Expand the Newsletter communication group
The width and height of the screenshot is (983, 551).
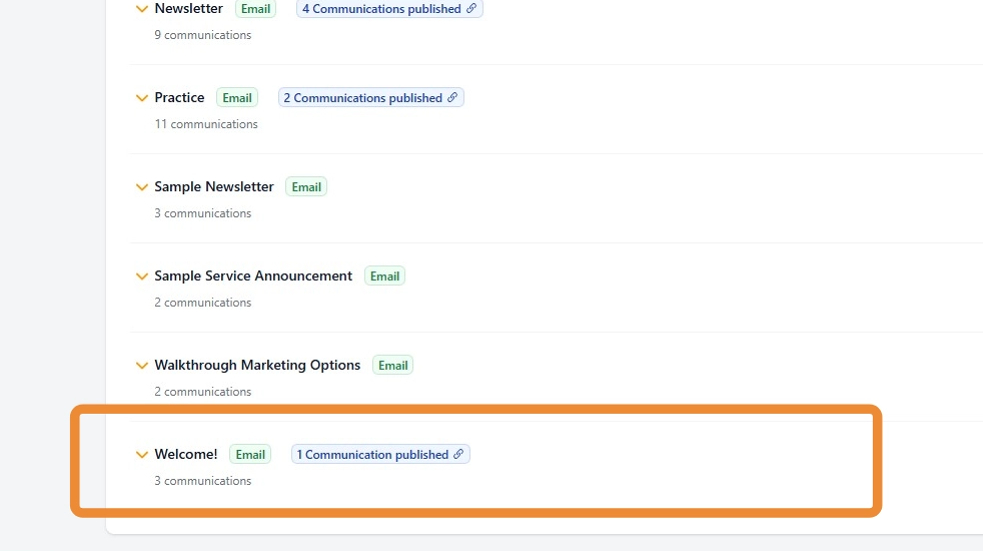point(141,9)
